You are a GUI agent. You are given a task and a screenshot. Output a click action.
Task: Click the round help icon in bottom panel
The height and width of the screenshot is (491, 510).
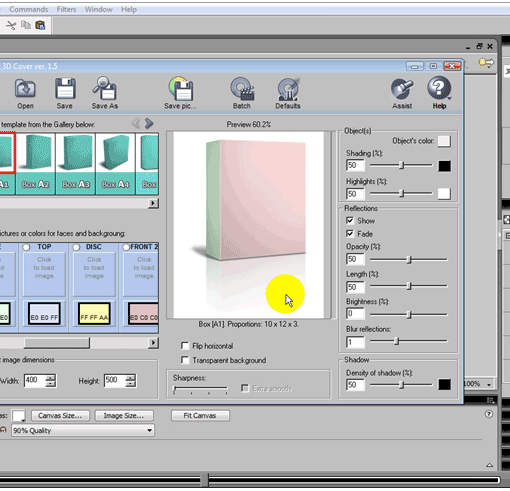pyautogui.click(x=489, y=414)
